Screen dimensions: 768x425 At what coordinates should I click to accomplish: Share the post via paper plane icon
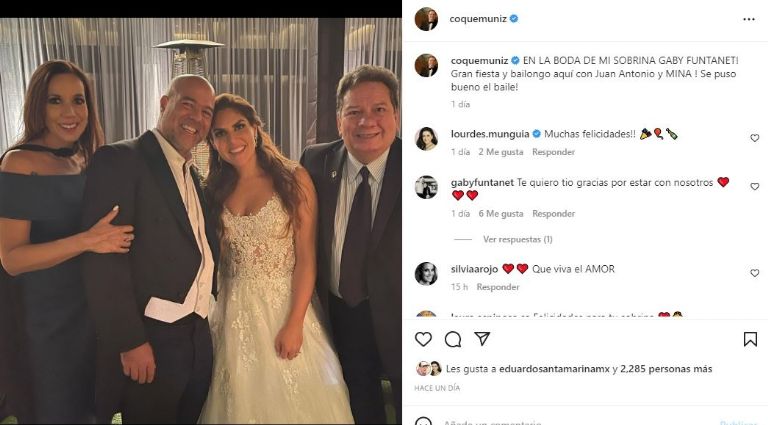click(x=483, y=340)
